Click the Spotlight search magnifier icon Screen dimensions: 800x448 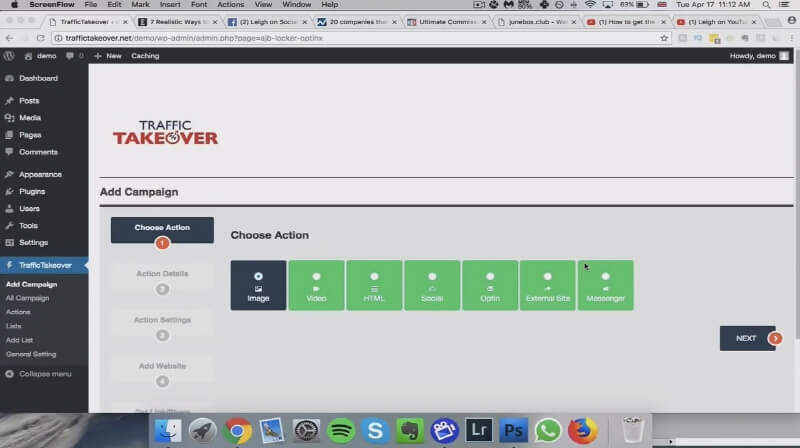click(x=766, y=5)
